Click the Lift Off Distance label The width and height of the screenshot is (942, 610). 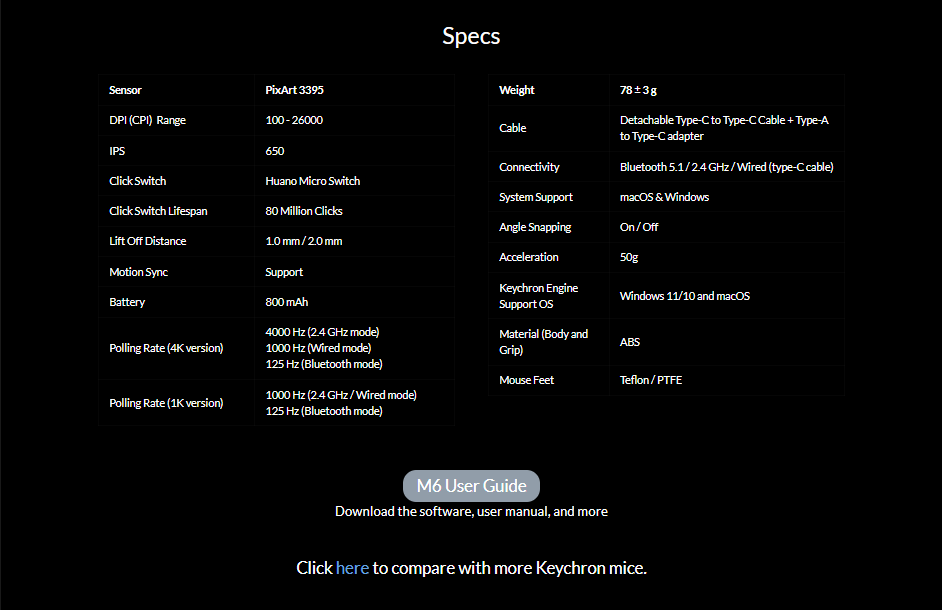click(x=147, y=241)
